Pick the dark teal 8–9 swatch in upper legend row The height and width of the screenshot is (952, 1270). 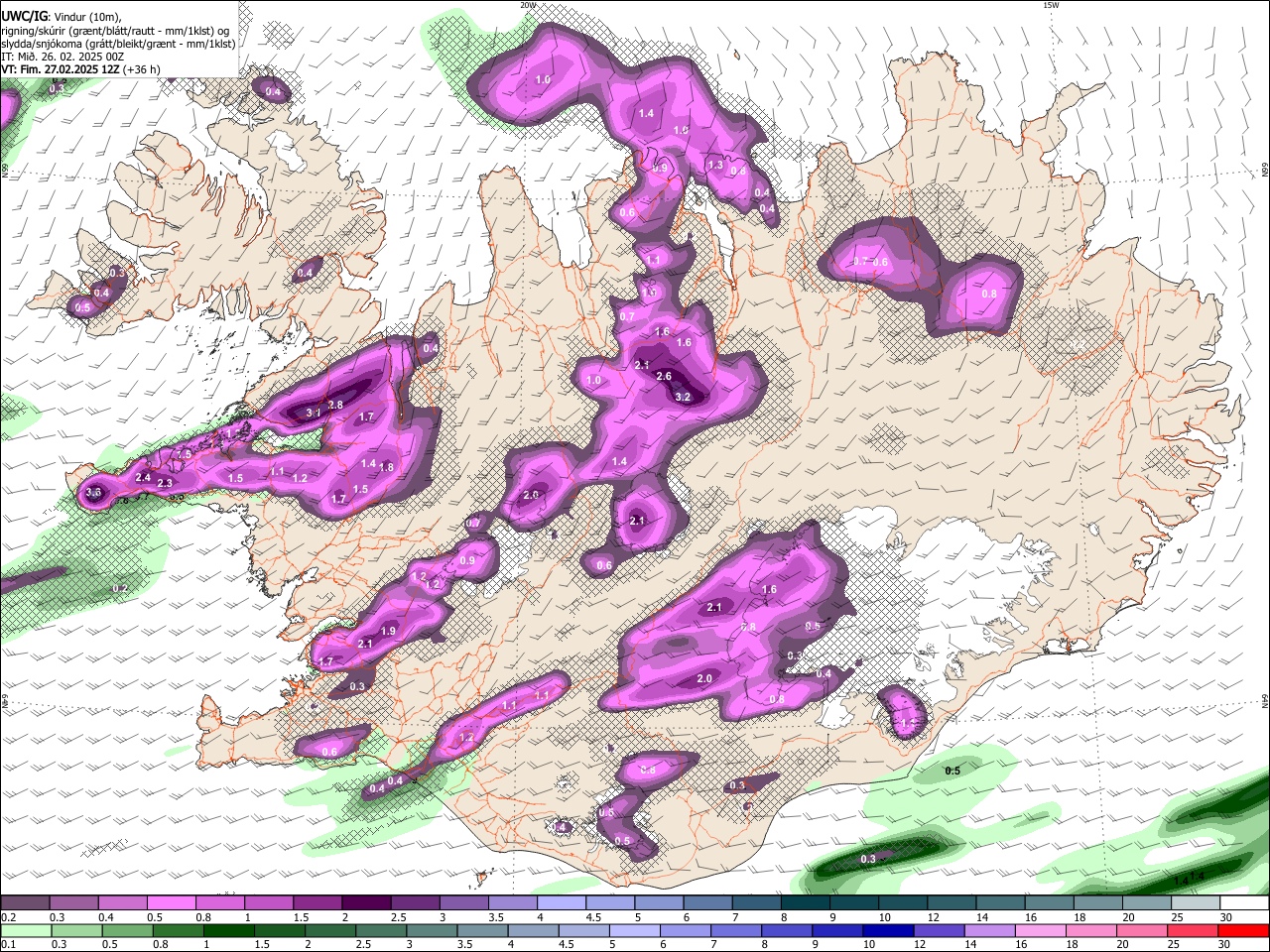[805, 902]
